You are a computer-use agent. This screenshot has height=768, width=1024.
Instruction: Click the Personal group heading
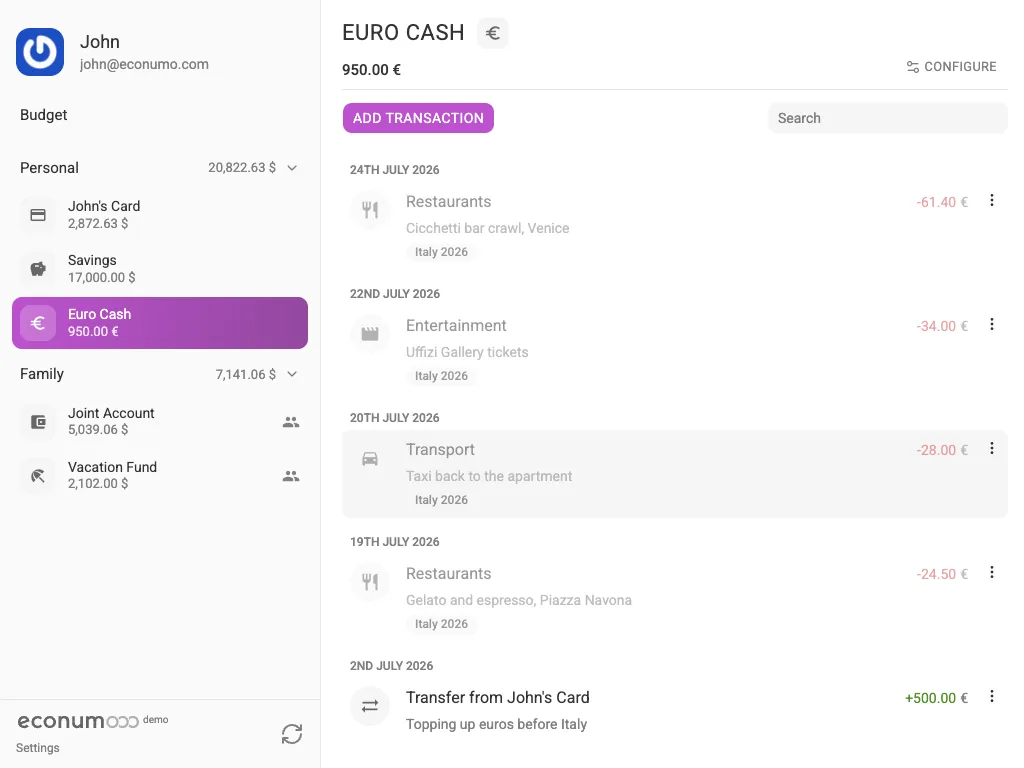49,168
